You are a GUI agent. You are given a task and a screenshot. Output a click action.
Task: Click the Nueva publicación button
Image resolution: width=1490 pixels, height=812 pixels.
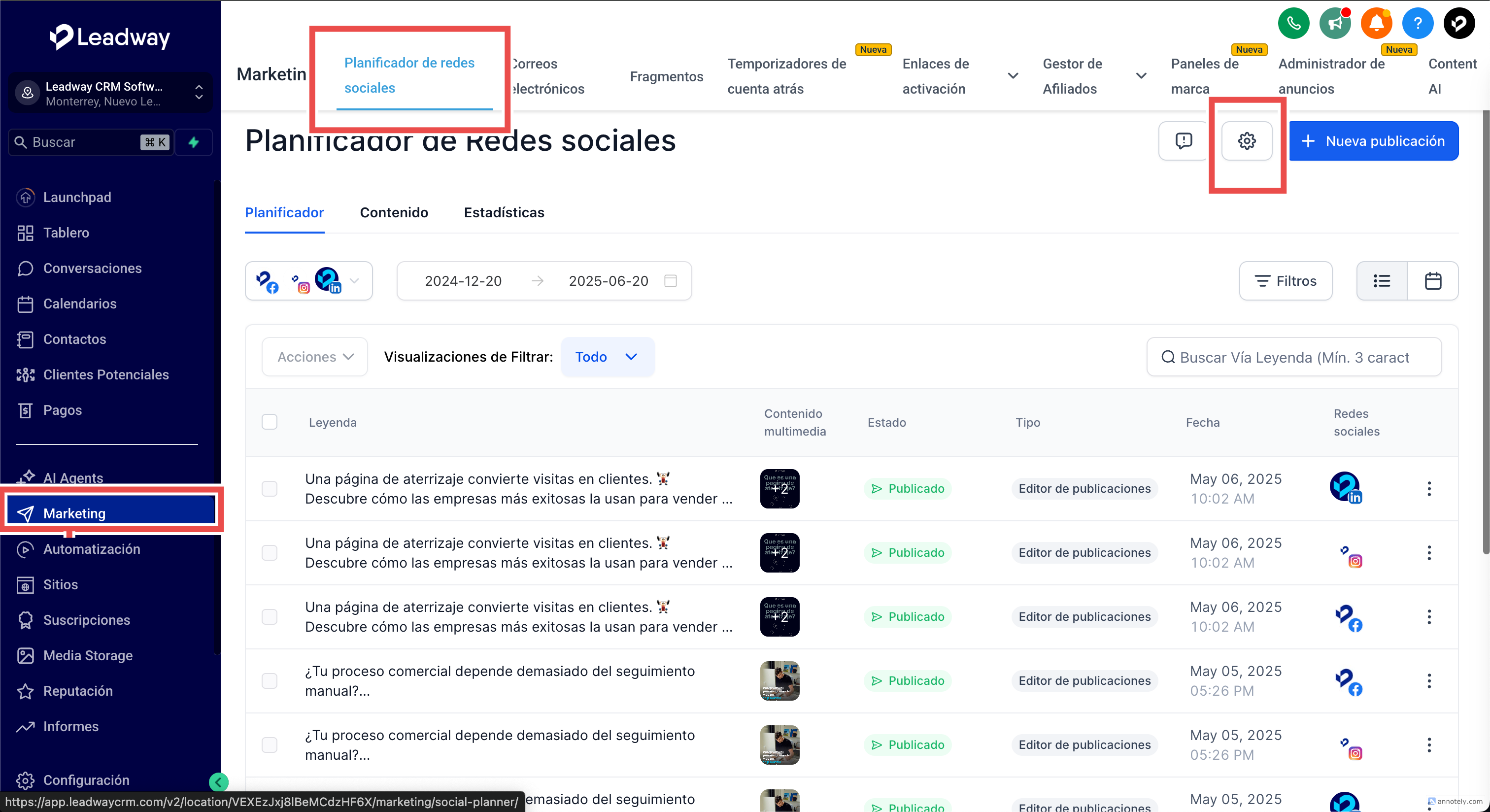click(x=1373, y=140)
